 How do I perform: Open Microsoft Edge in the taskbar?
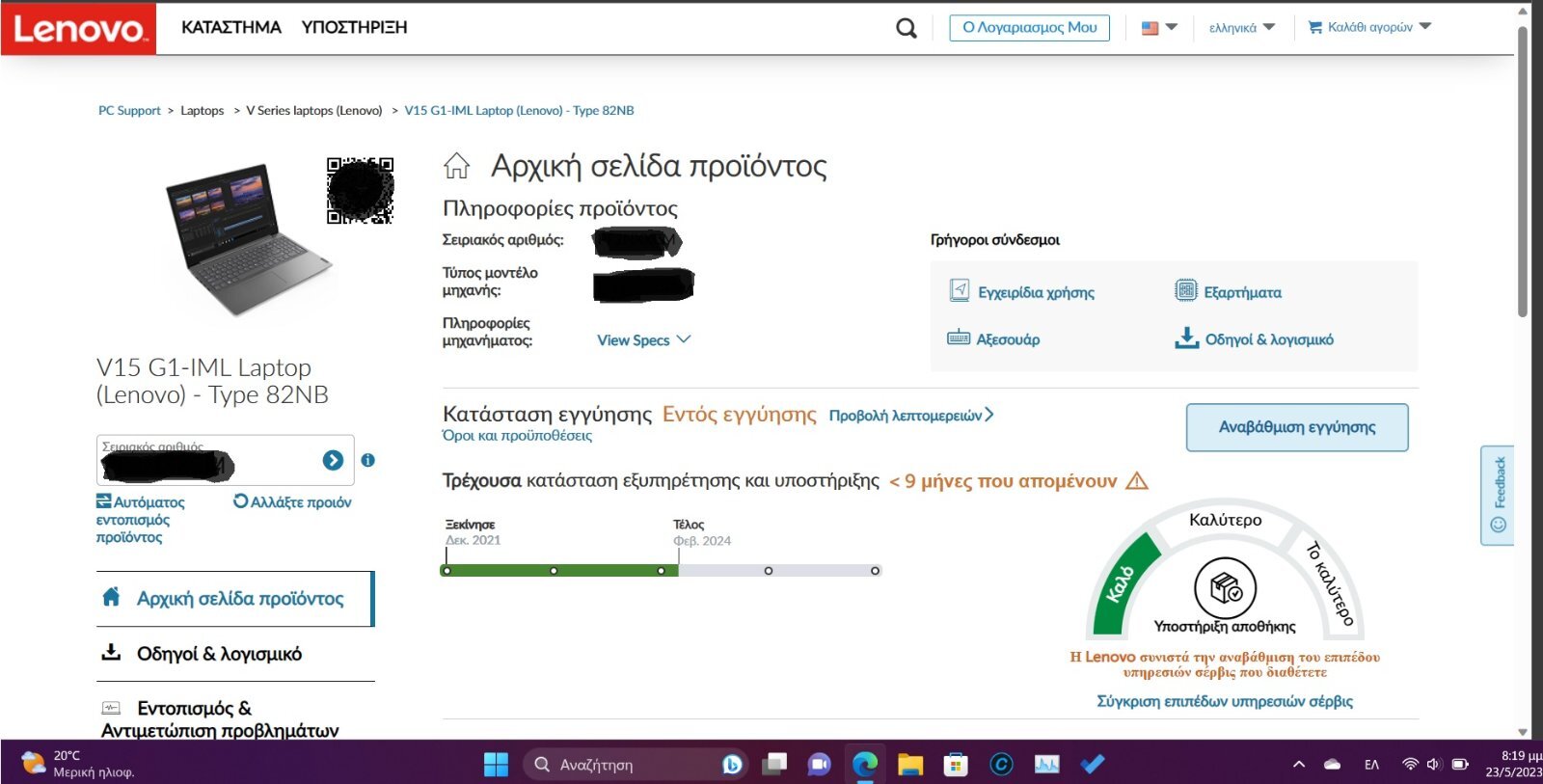coord(865,765)
